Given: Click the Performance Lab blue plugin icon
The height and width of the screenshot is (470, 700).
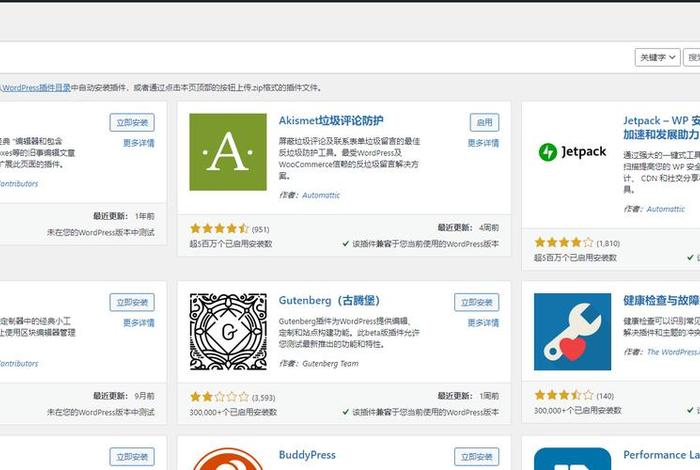Looking at the screenshot, I should (x=572, y=459).
